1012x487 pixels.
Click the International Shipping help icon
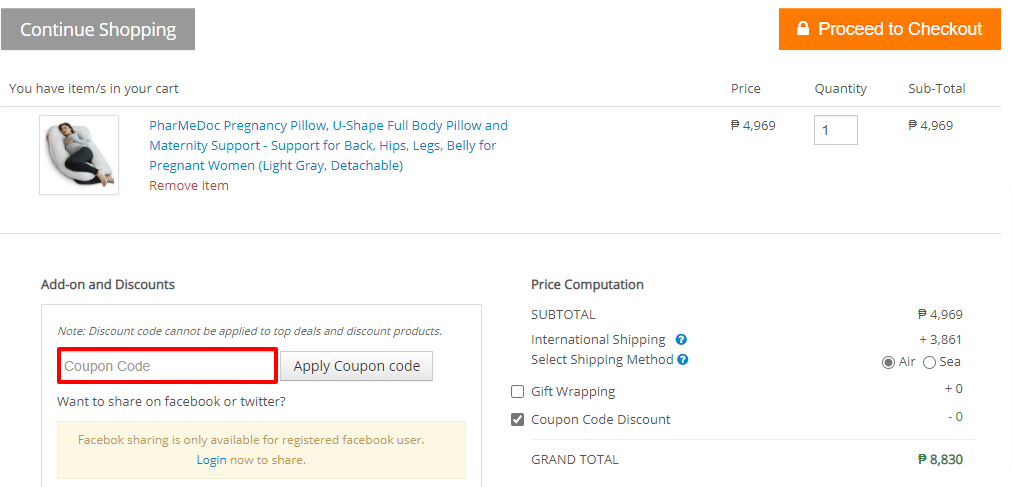coord(681,339)
